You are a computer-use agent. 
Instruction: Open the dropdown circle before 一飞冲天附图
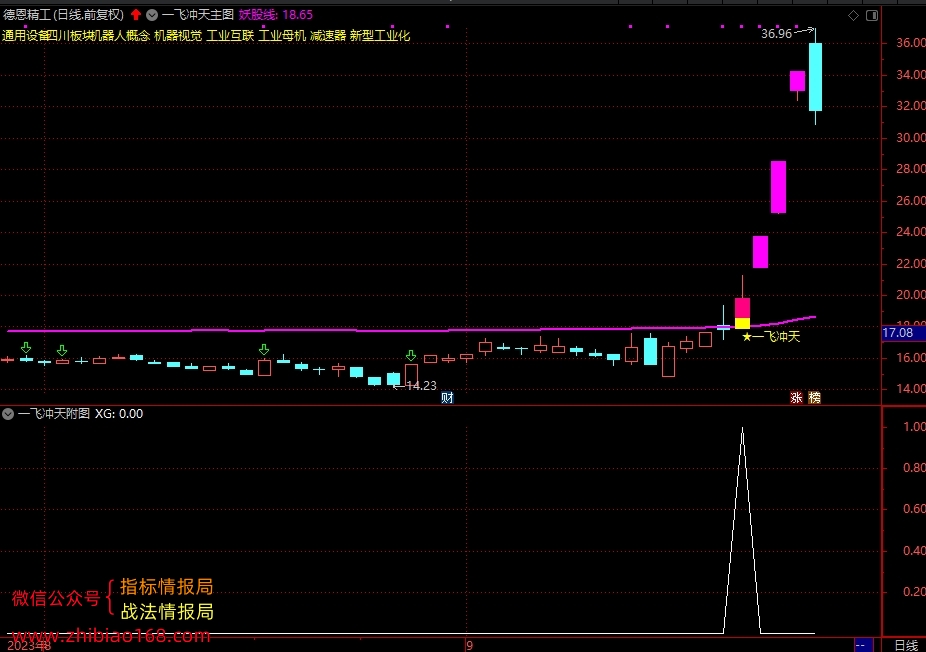coord(8,414)
